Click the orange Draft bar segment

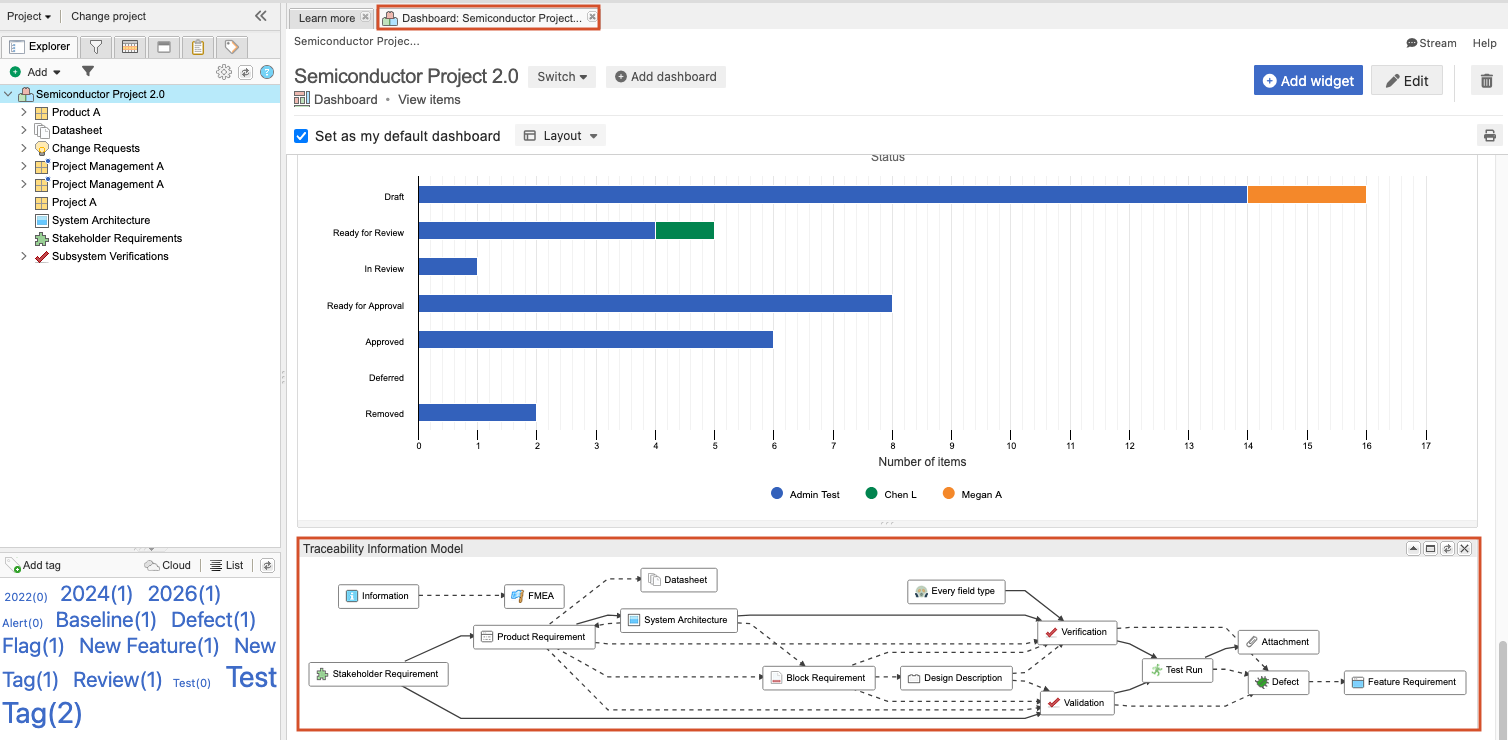(1306, 195)
